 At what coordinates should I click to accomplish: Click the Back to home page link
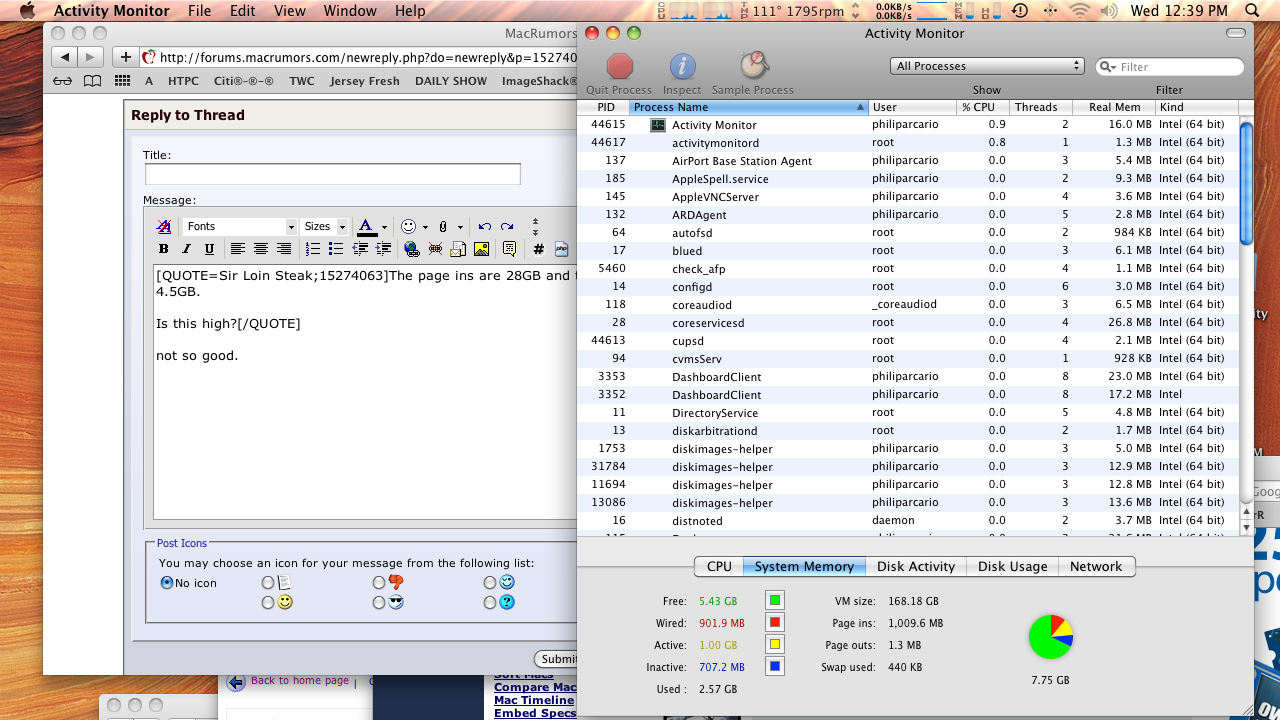click(x=300, y=680)
